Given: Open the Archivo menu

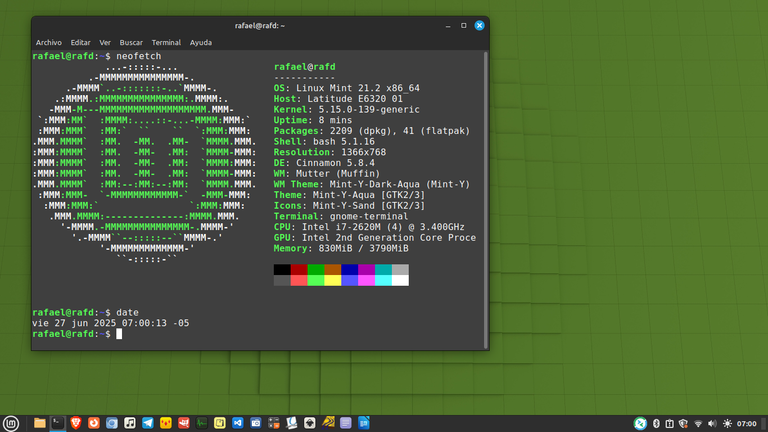Looking at the screenshot, I should point(48,43).
